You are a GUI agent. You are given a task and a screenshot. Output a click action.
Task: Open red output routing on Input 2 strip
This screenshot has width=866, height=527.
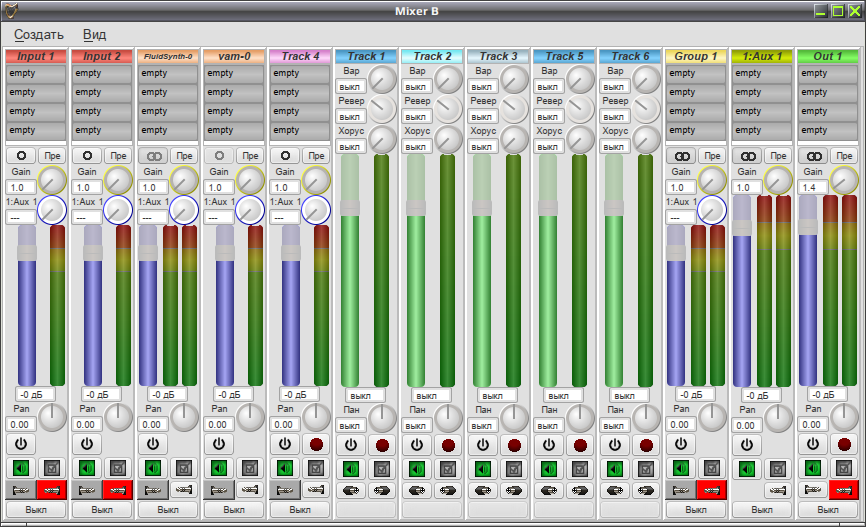click(x=118, y=490)
